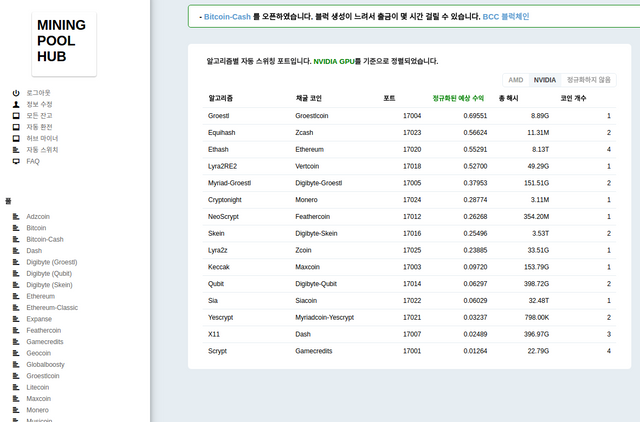Click the chart icon beside Feathercoin pool
This screenshot has height=422, width=640.
click(16, 330)
